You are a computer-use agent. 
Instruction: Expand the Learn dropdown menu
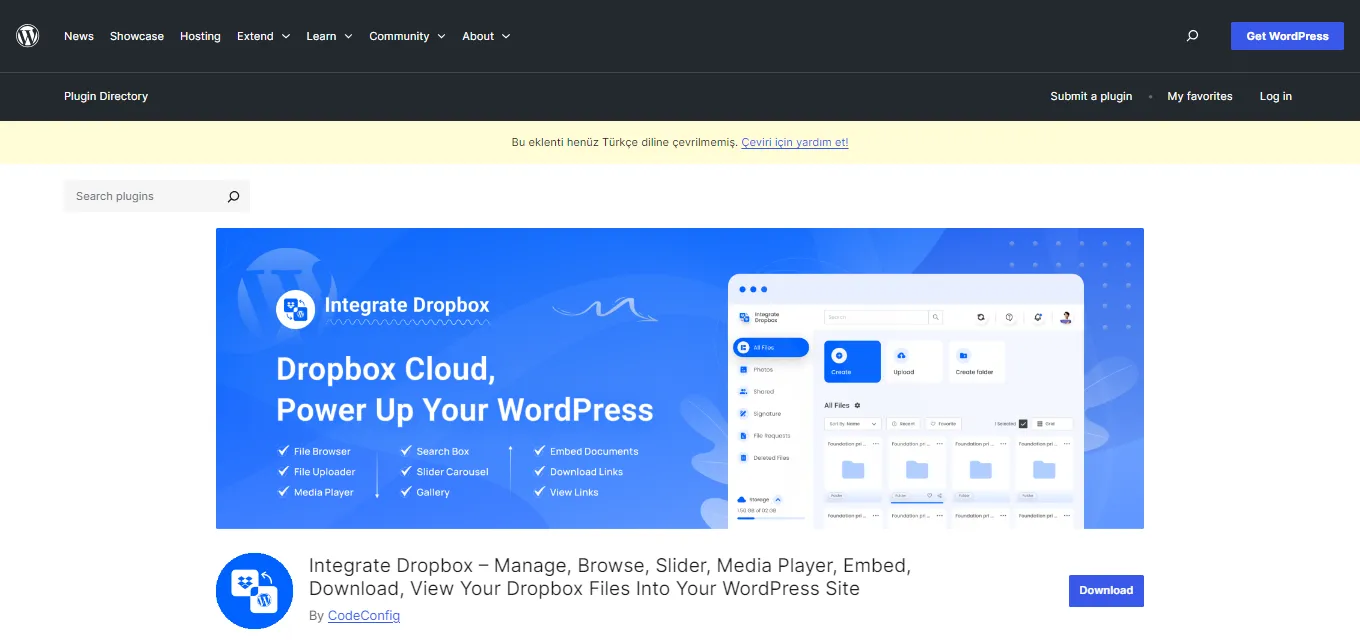[329, 36]
